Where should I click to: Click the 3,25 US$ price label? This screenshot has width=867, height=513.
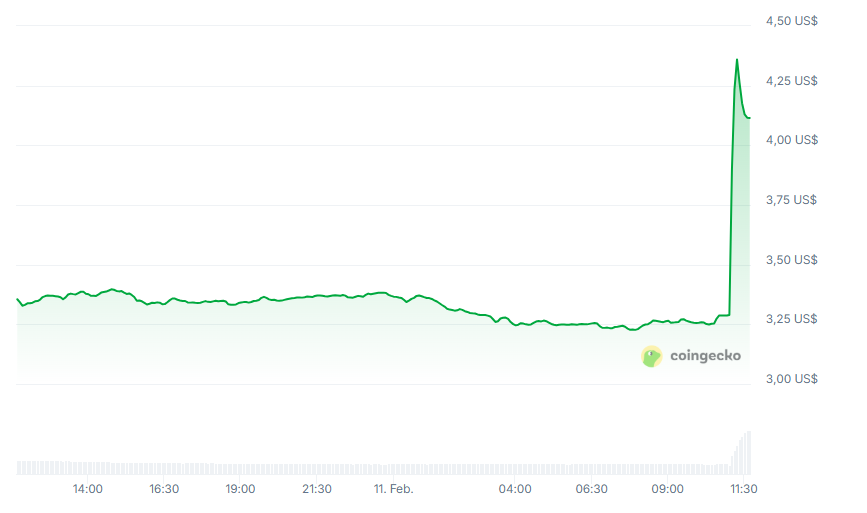(792, 319)
